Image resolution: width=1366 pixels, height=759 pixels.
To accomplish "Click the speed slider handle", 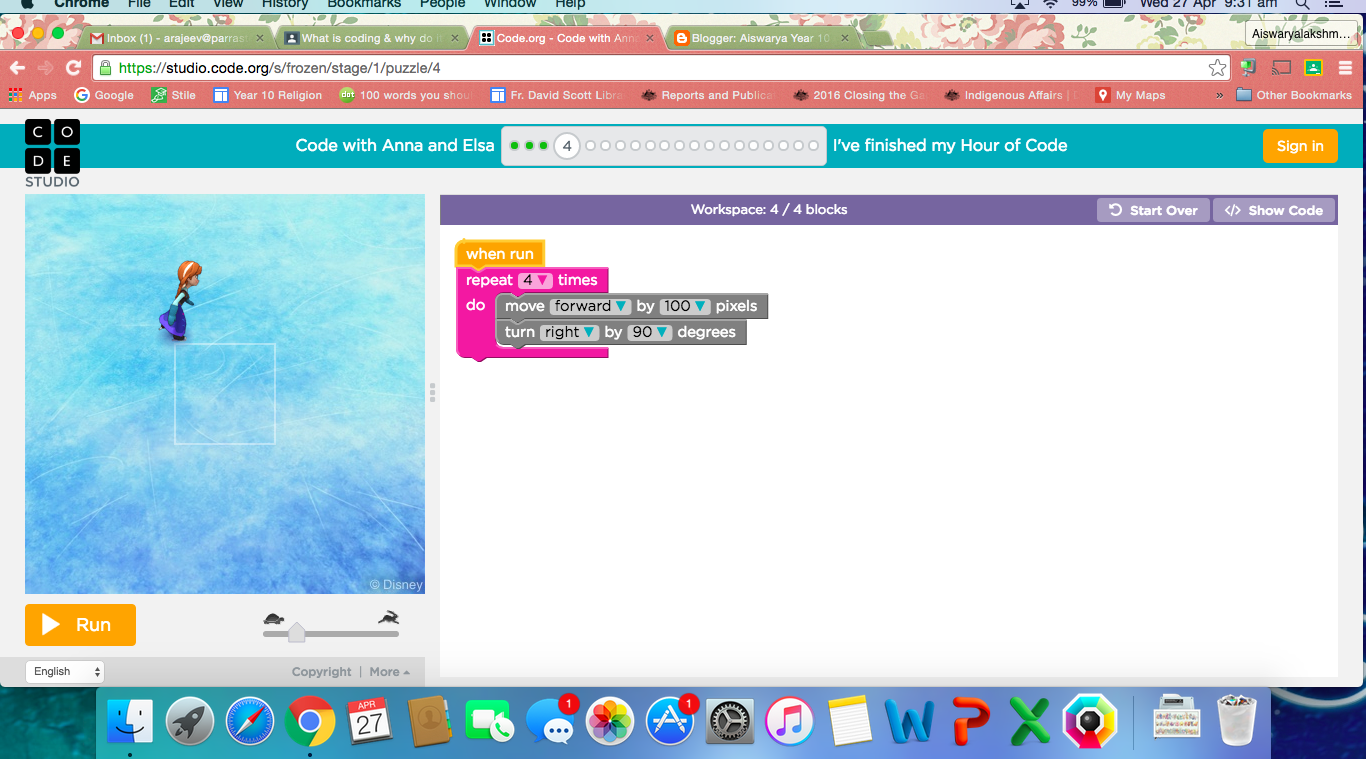I will 296,633.
